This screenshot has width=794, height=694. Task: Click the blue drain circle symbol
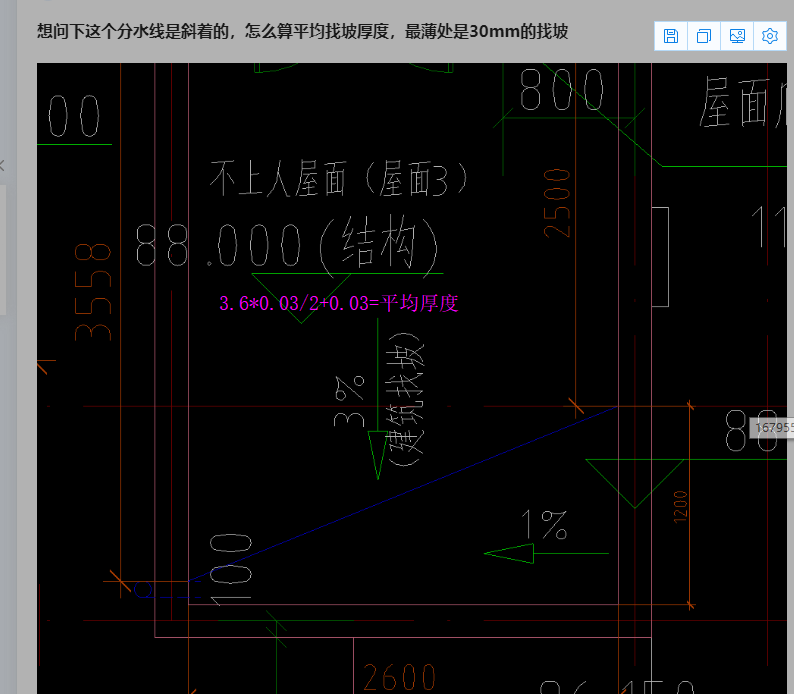[143, 590]
